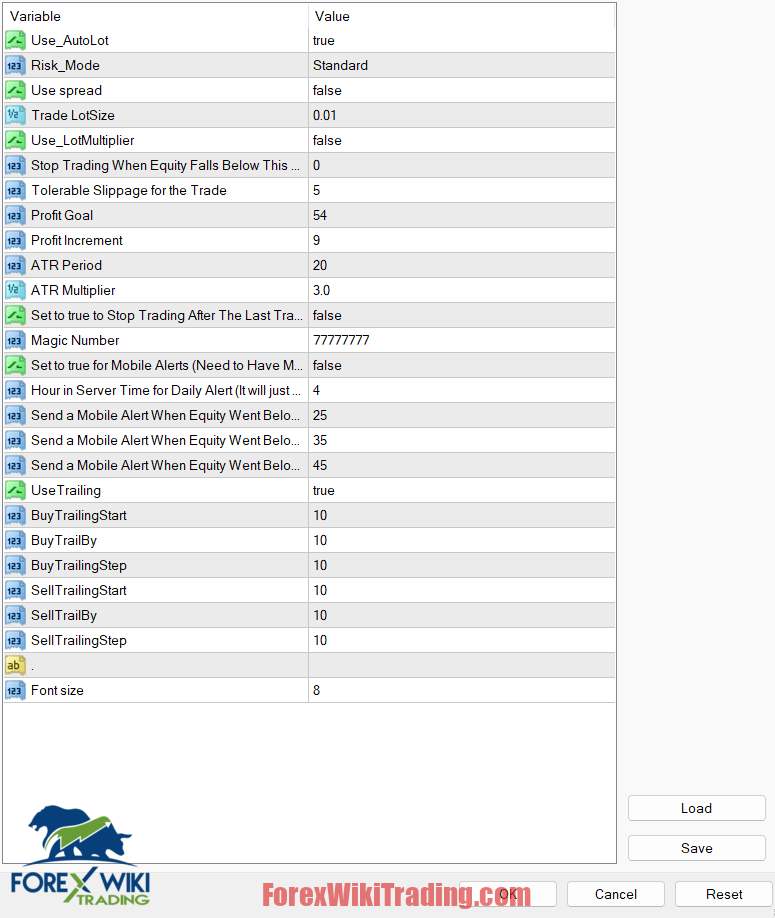The height and width of the screenshot is (918, 775).
Task: Select the SellTrailBy row label
Action: coord(64,615)
